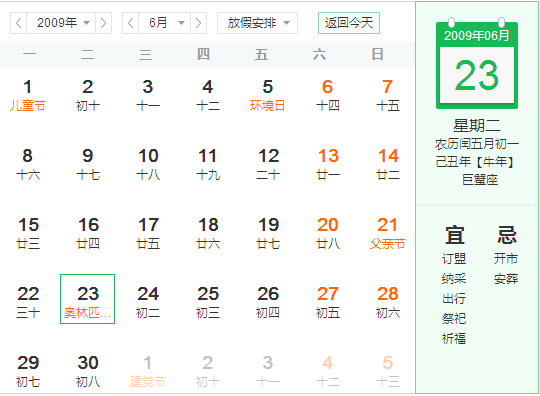540x396 pixels.
Task: Go to next month arrow
Action: [198, 23]
